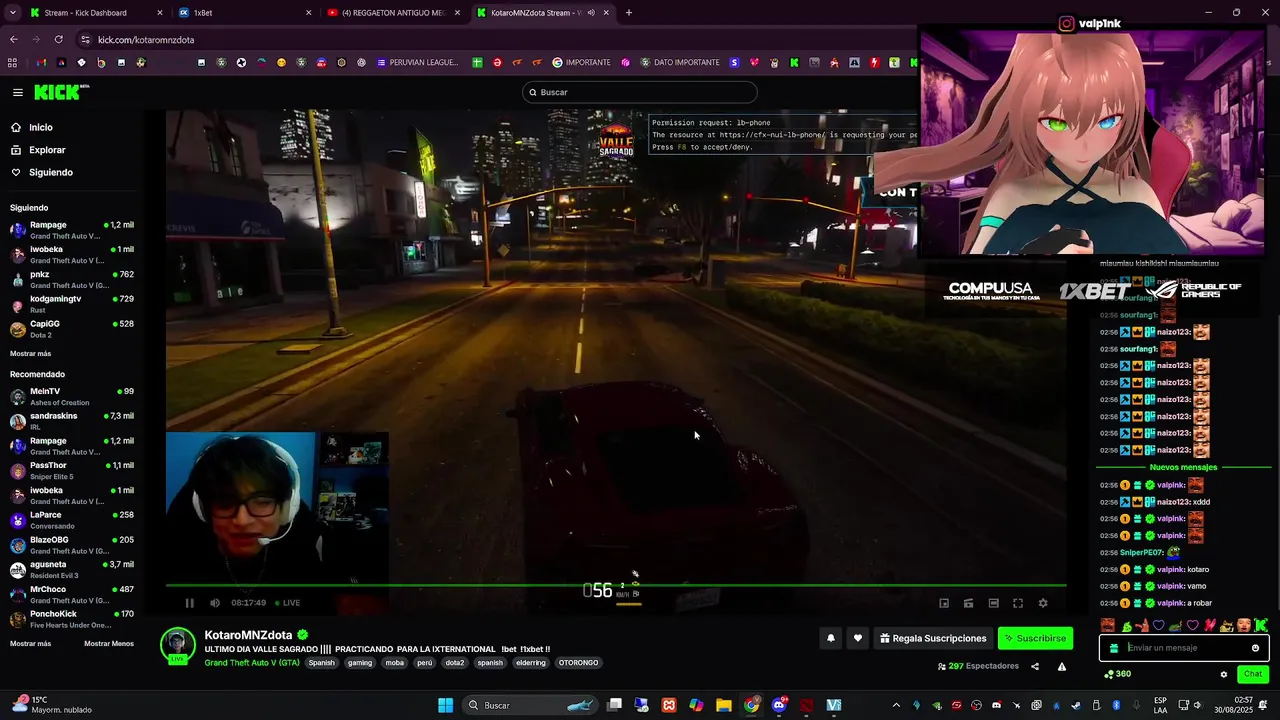Enable theater mode in player

[993, 603]
